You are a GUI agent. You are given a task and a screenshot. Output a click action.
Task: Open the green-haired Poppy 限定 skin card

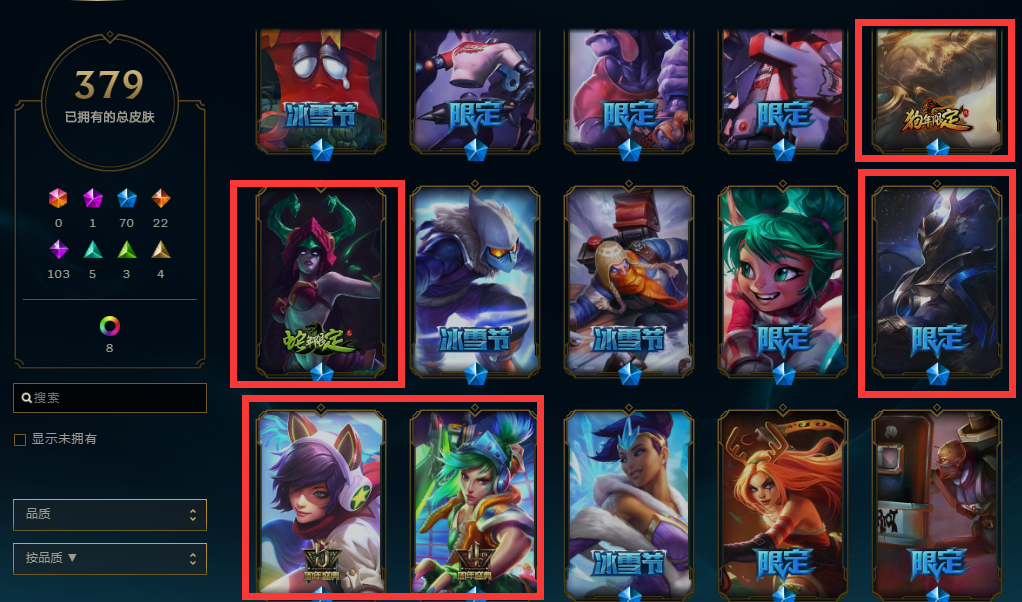[x=783, y=281]
